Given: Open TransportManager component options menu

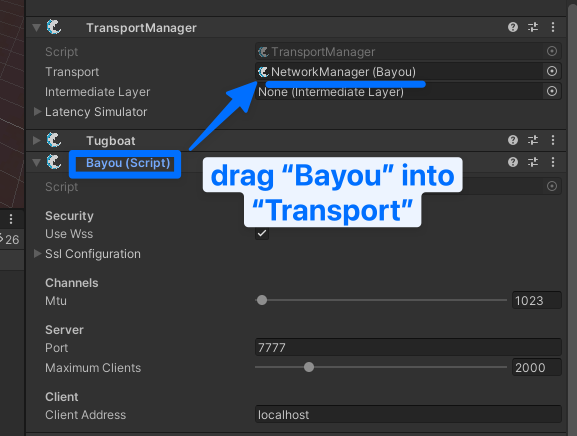Looking at the screenshot, I should (553, 27).
